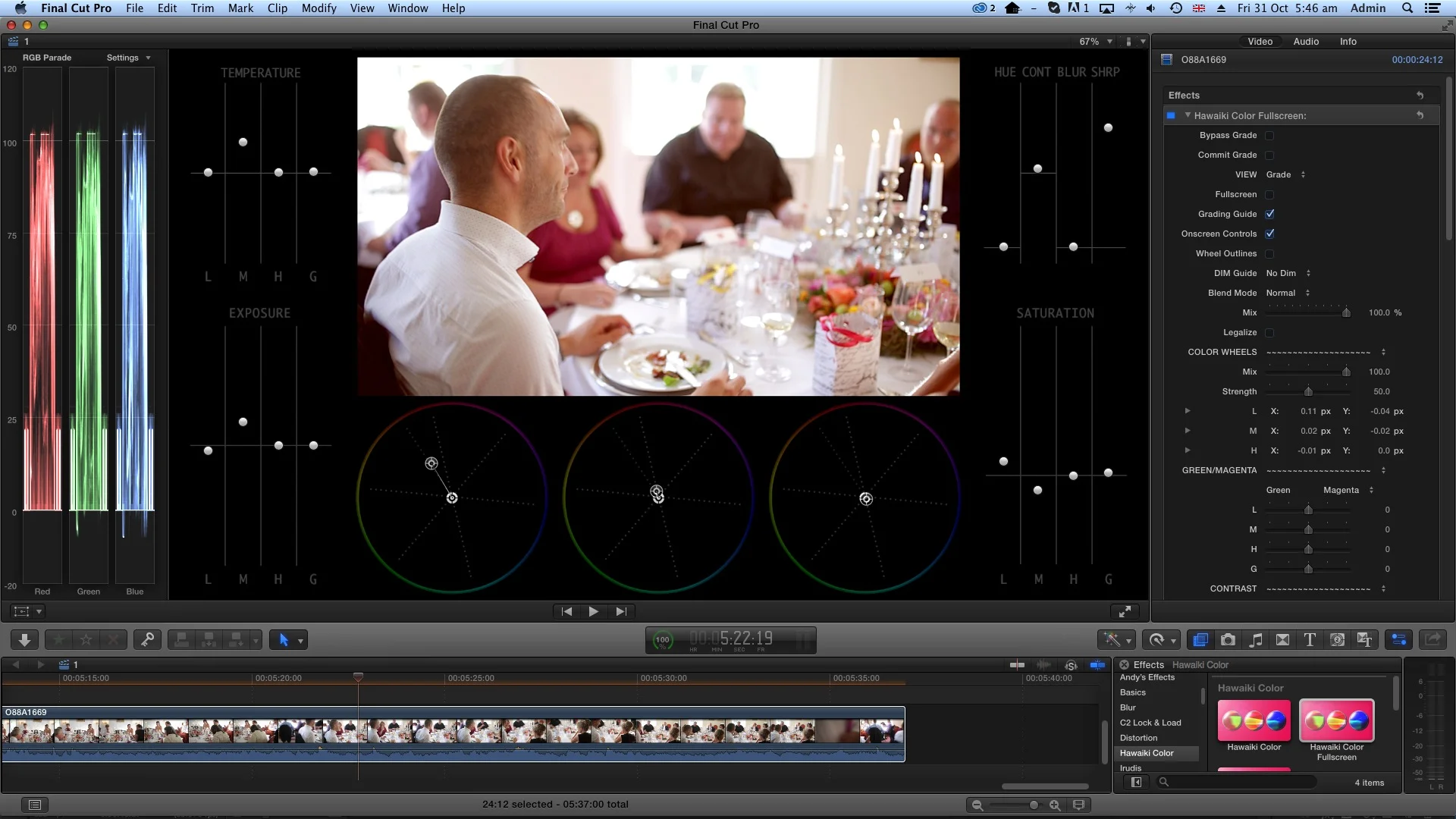Enable the Legalize checkbox
This screenshot has width=1456, height=819.
click(x=1269, y=333)
